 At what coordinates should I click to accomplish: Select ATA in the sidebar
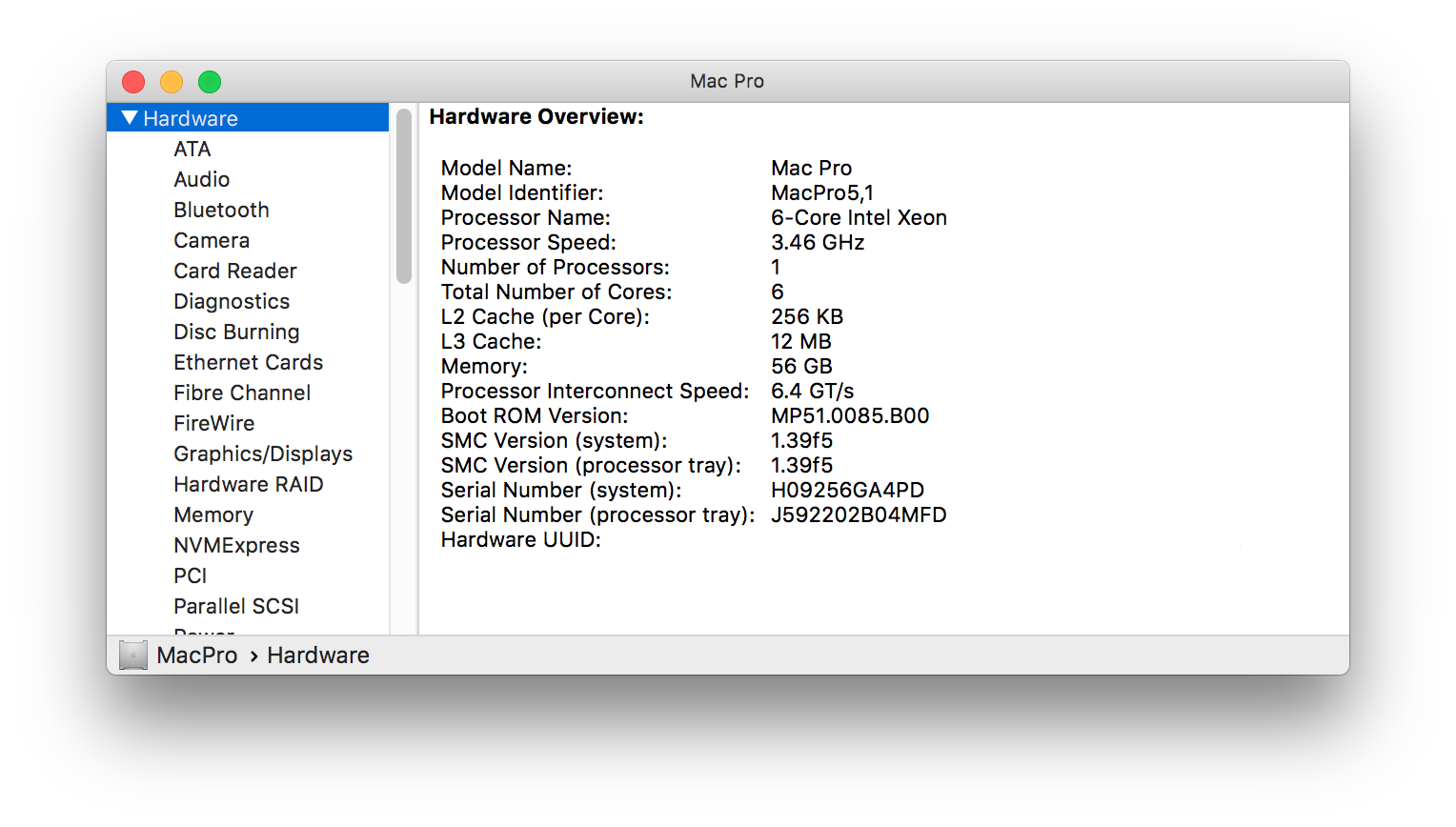192,149
